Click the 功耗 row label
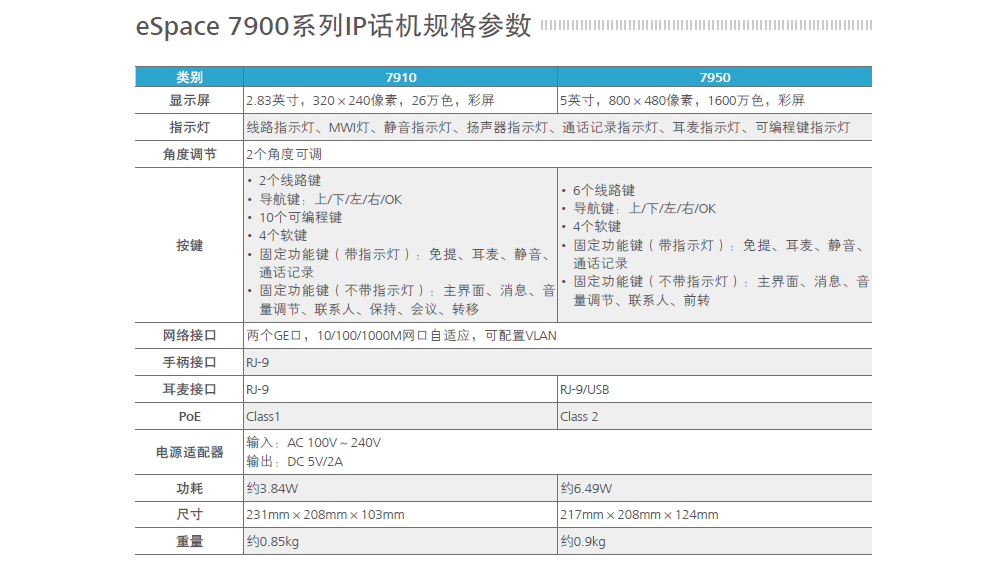Viewport: 1000px width, 564px height. pos(189,489)
